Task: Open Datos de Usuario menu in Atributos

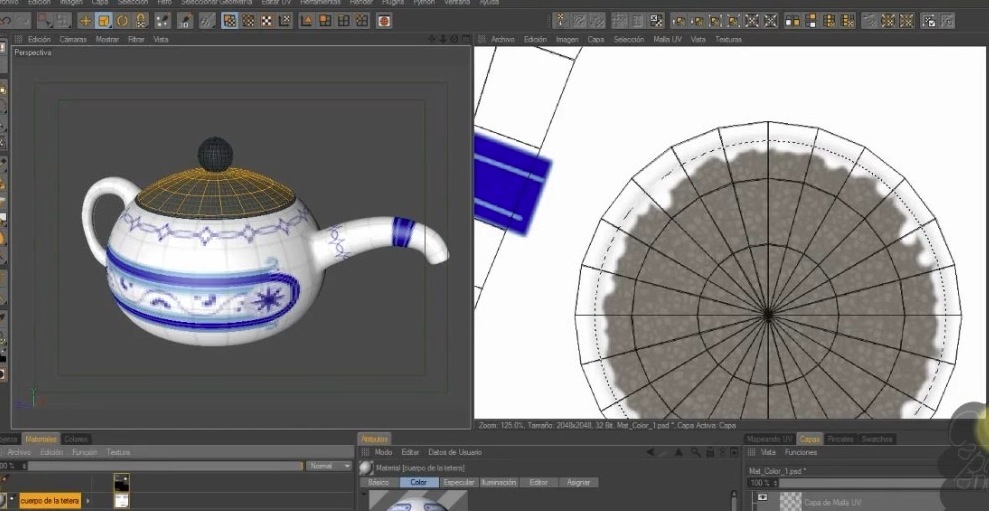Action: coord(455,452)
